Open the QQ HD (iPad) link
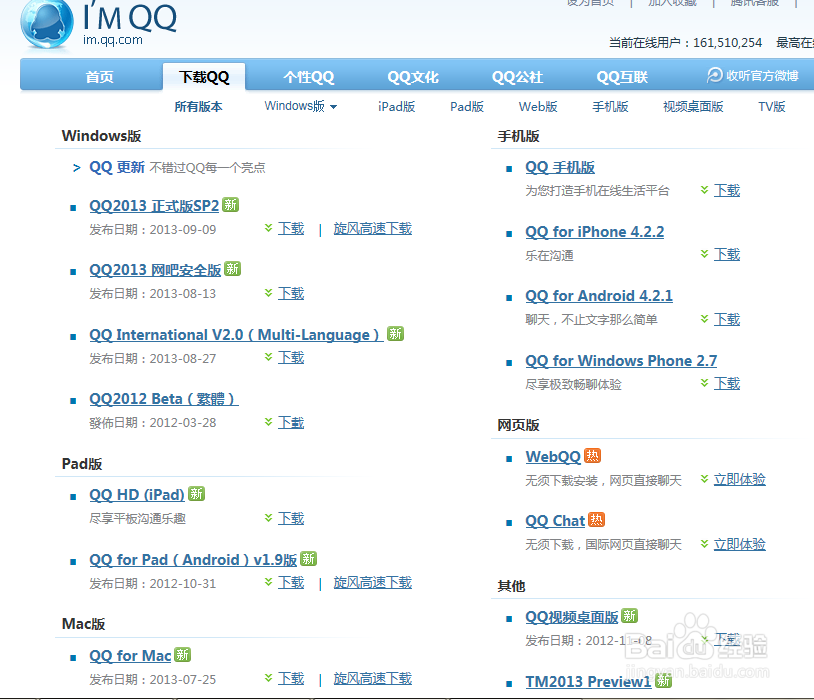The width and height of the screenshot is (814, 700). (x=137, y=495)
